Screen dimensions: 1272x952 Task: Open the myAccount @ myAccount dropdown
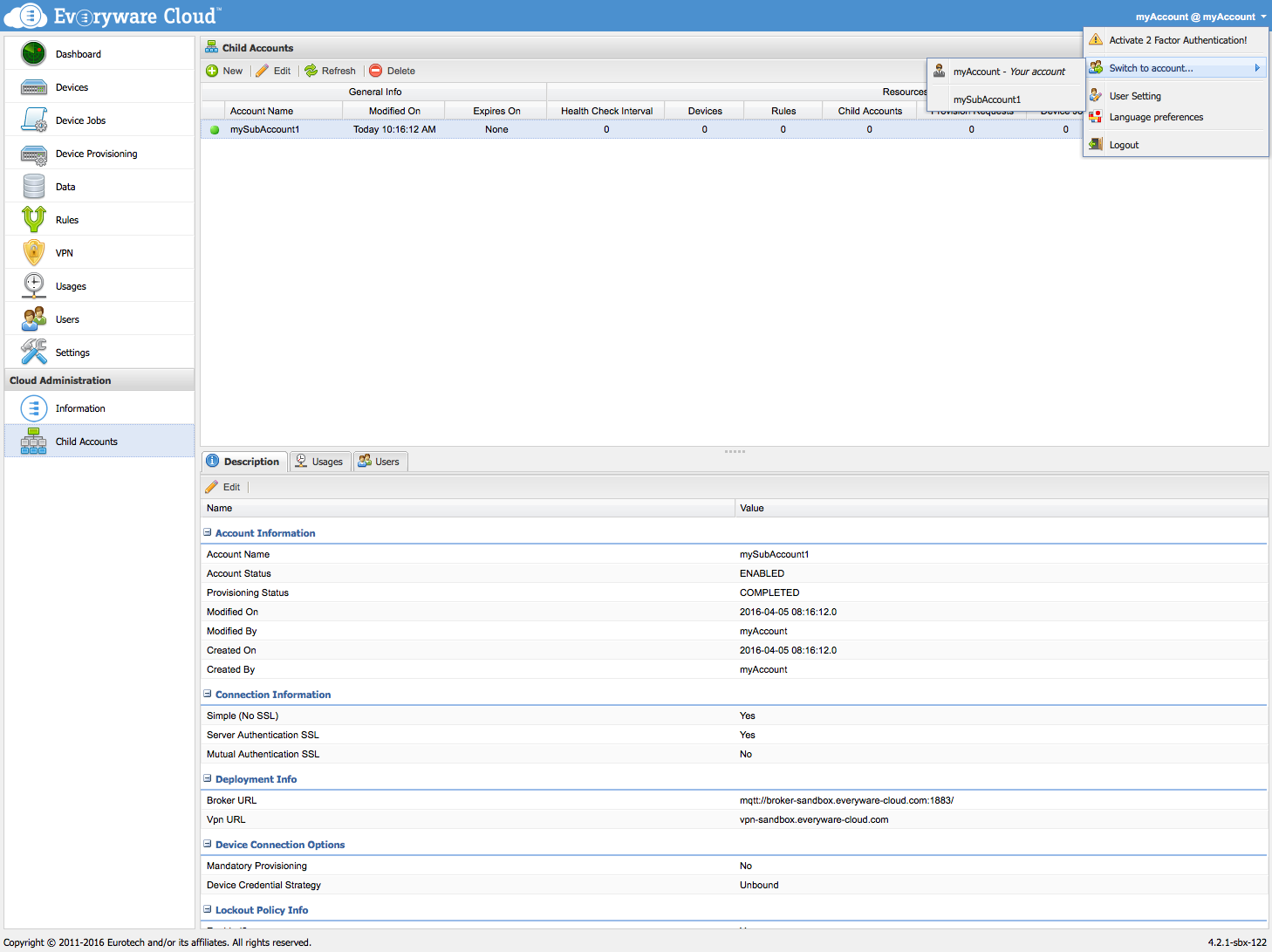tap(1200, 17)
